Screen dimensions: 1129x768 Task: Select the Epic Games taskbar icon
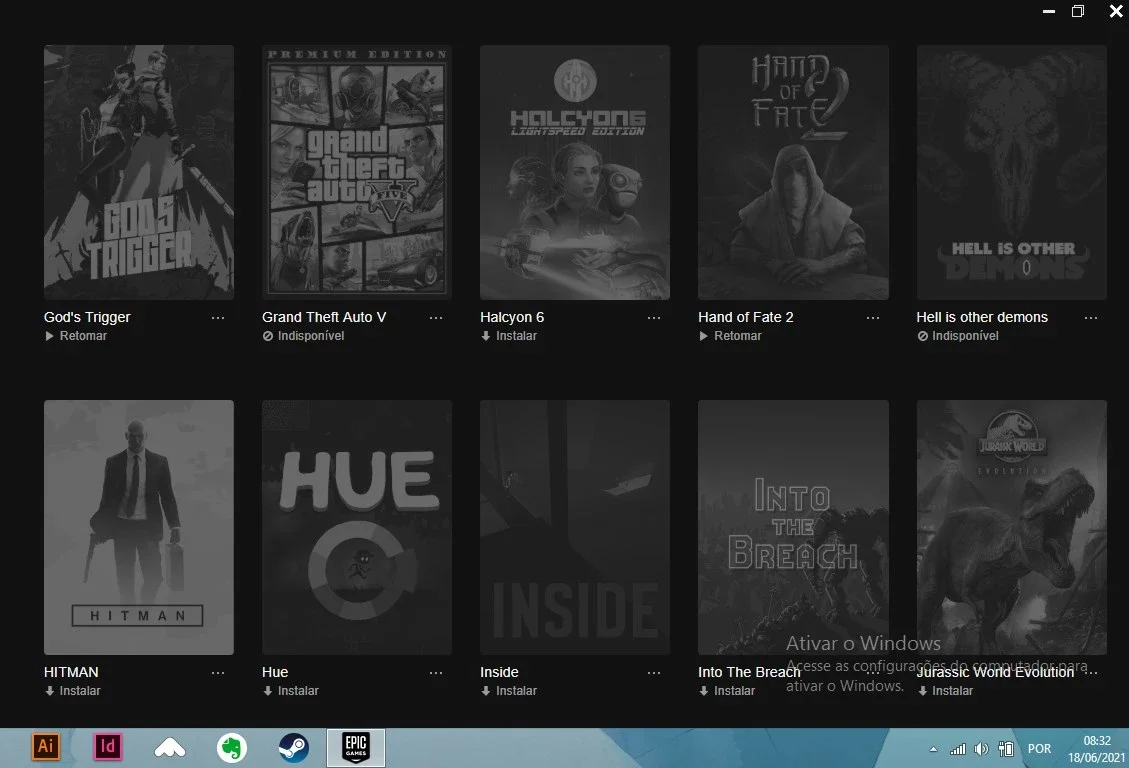356,748
